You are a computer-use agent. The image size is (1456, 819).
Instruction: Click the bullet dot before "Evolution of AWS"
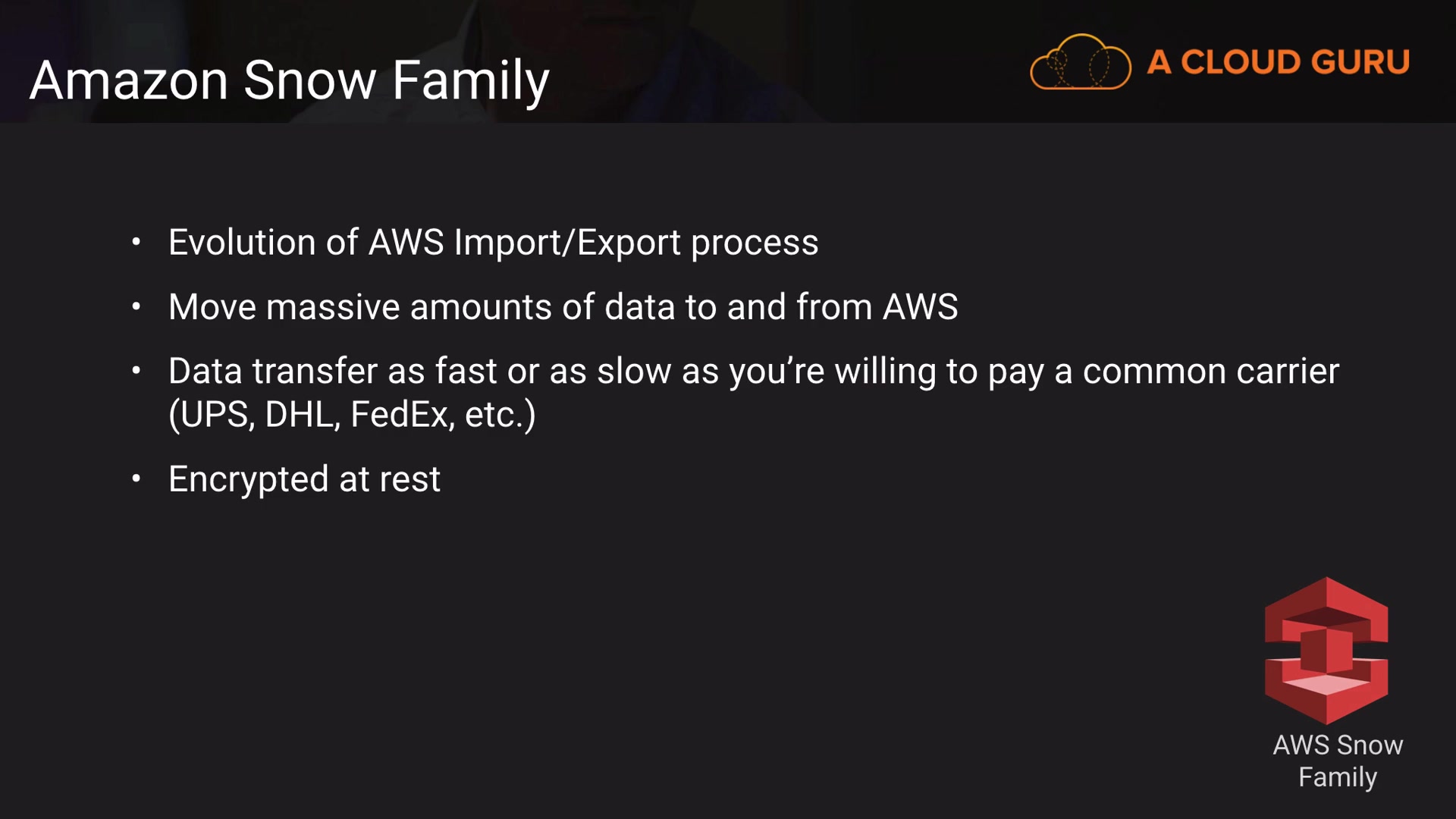(x=136, y=243)
